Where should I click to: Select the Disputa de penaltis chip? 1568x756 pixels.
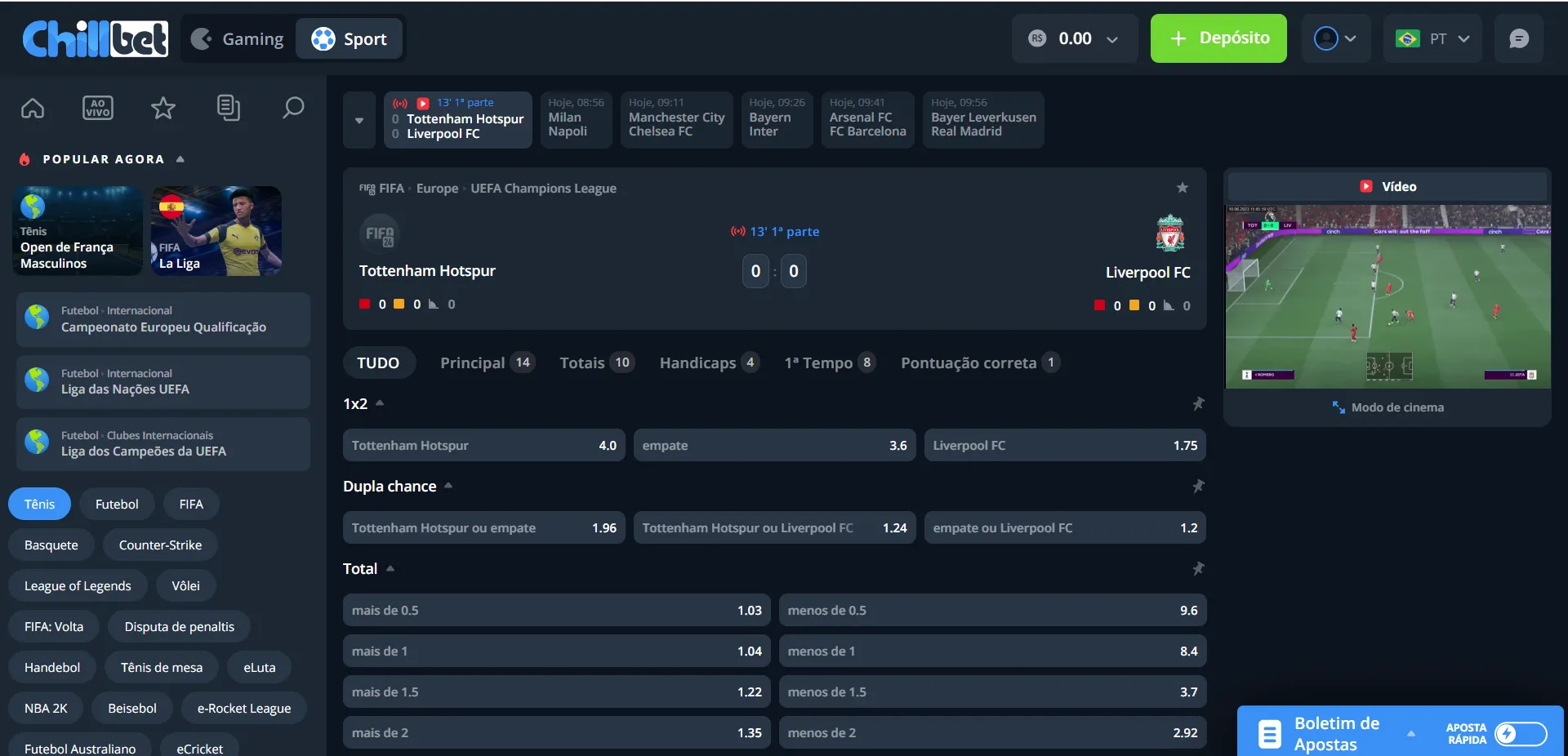click(x=179, y=626)
